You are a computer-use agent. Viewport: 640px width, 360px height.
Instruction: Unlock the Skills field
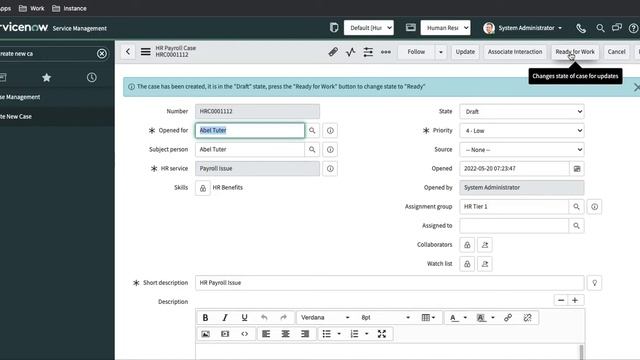point(203,188)
